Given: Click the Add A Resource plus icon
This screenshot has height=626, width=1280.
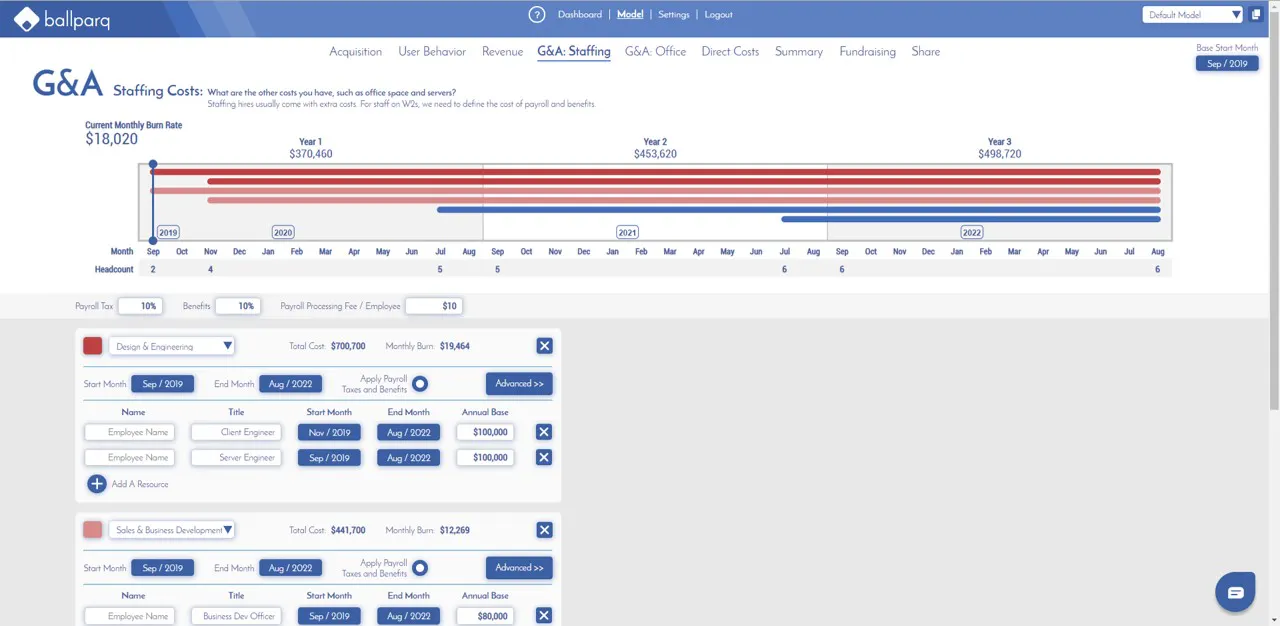Looking at the screenshot, I should [97, 484].
